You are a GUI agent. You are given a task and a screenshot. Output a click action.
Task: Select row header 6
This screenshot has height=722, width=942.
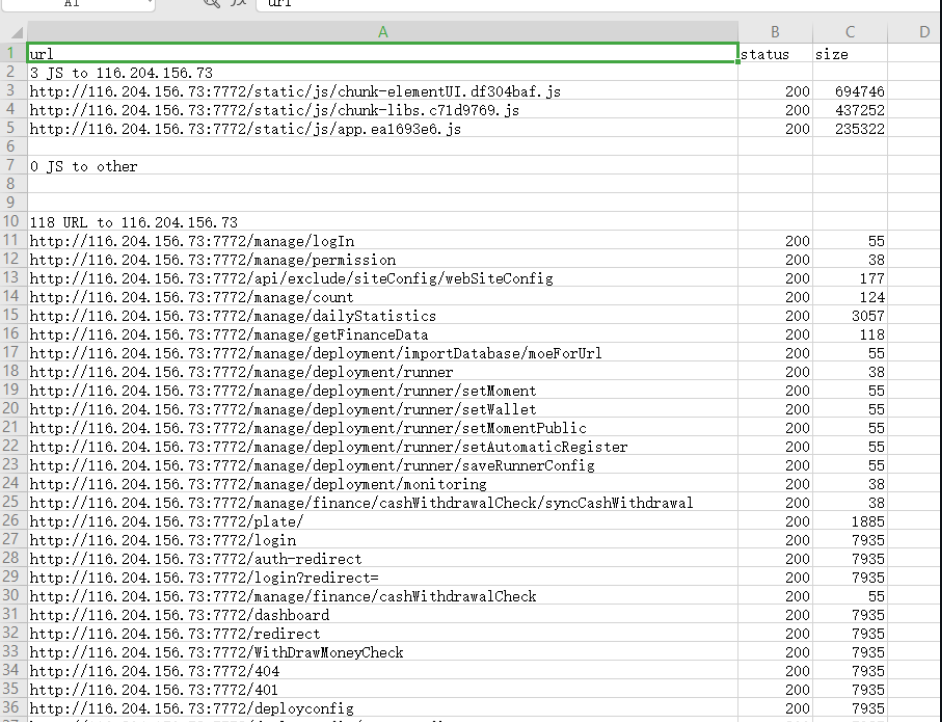click(x=11, y=147)
